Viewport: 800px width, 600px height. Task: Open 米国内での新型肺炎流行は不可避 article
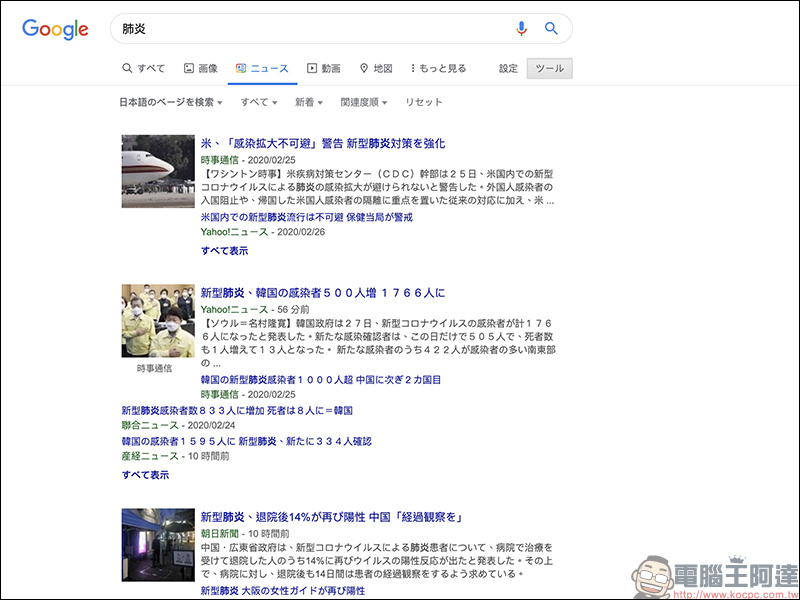point(307,217)
